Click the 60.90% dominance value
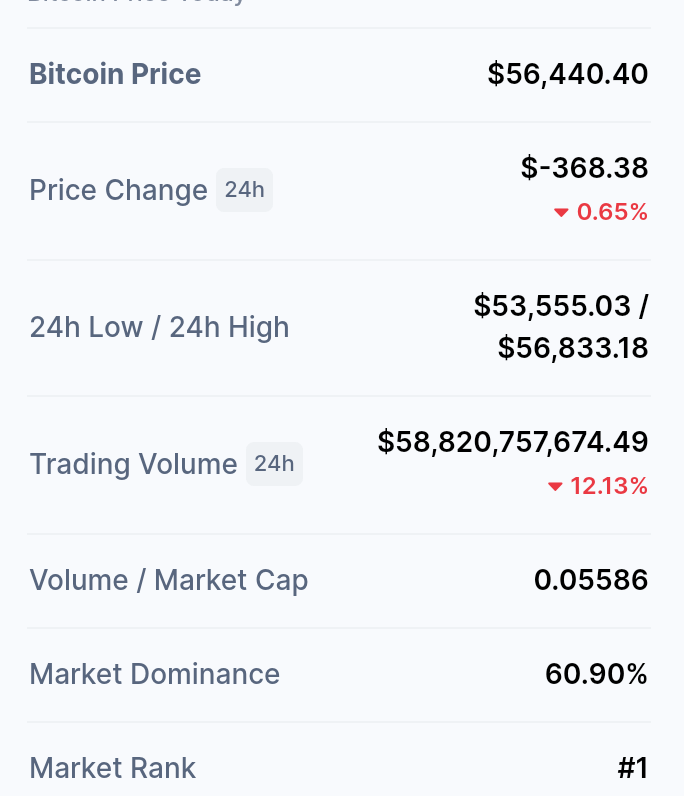The width and height of the screenshot is (684, 796). point(597,674)
